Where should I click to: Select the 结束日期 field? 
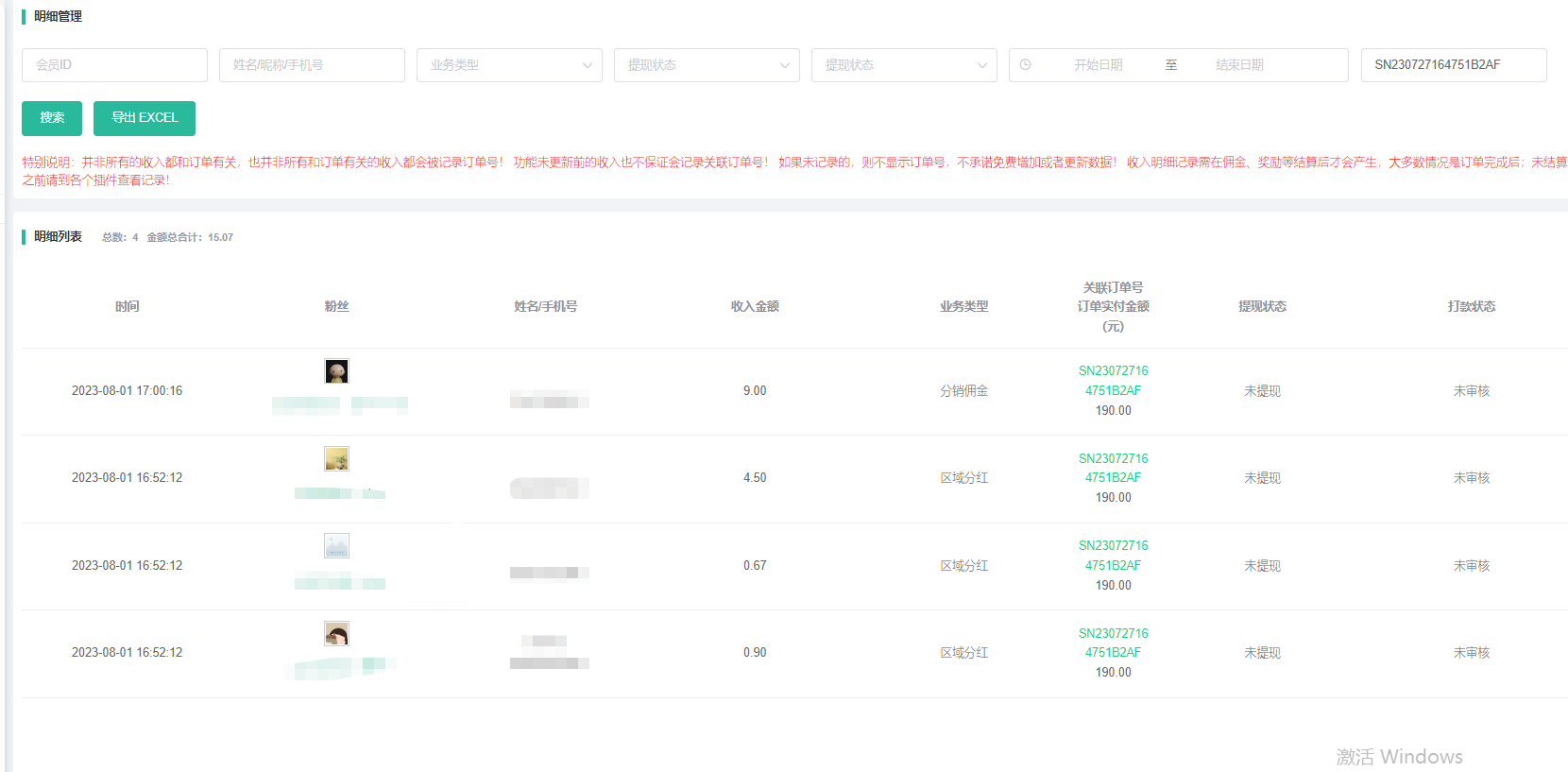tap(1239, 65)
